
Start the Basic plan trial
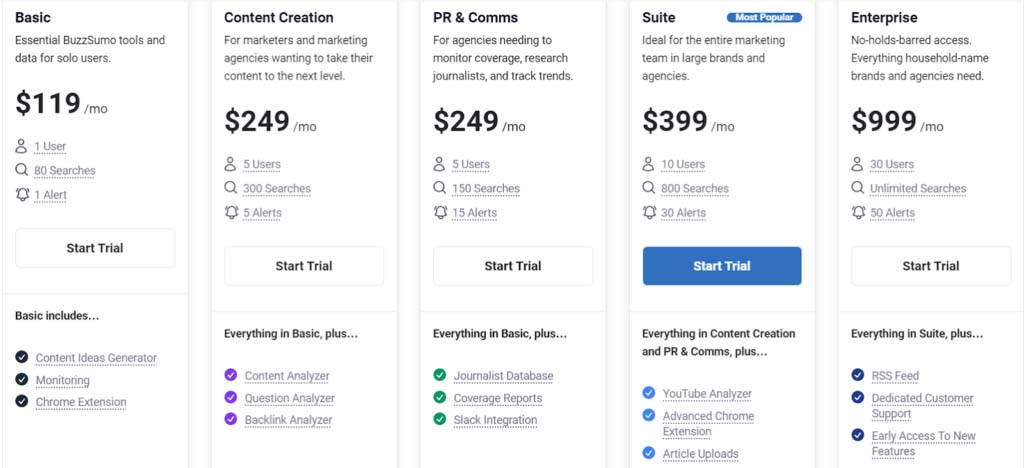[x=95, y=248]
